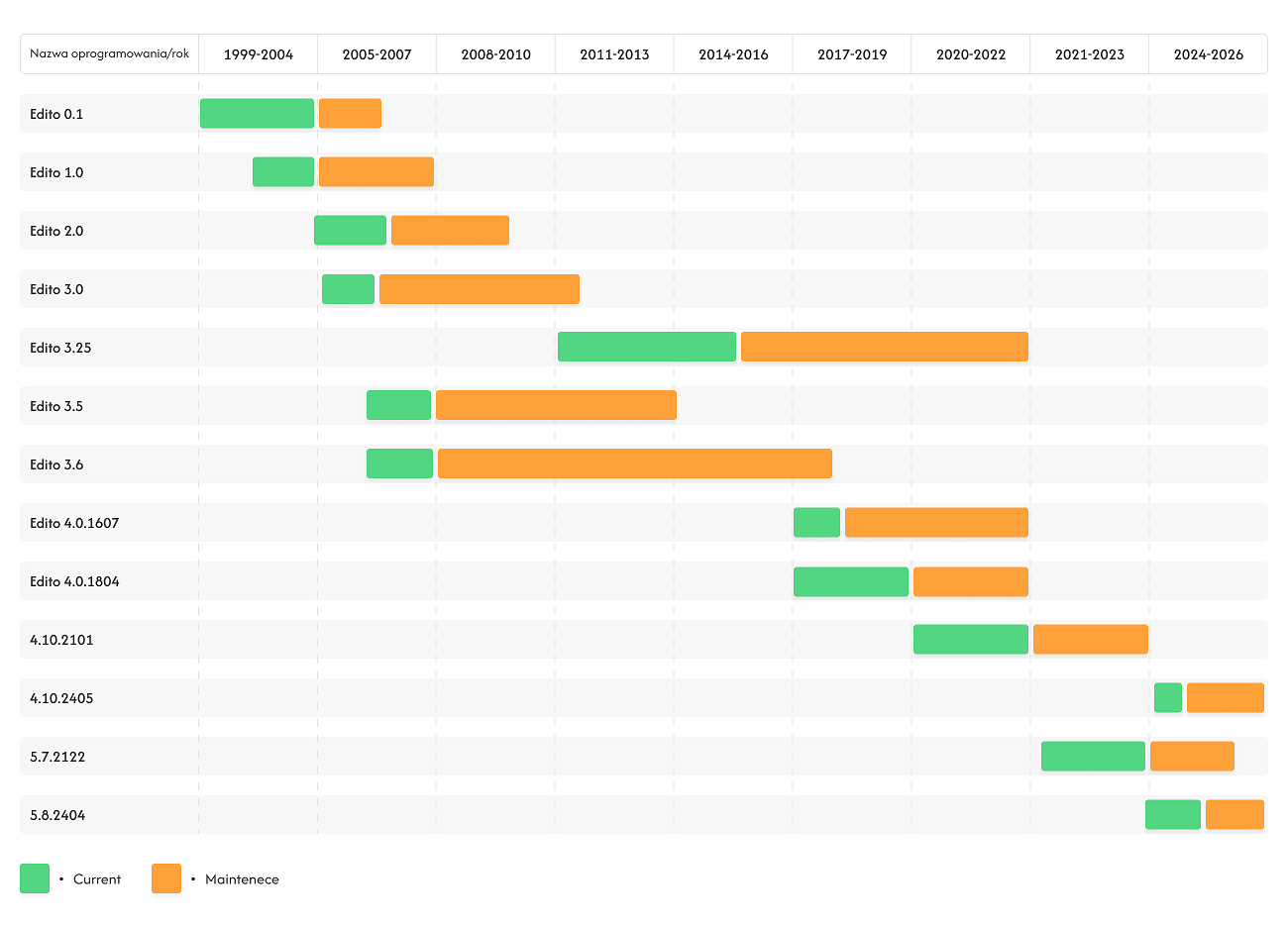Click the green Current bar for Edito 3.6

[399, 464]
